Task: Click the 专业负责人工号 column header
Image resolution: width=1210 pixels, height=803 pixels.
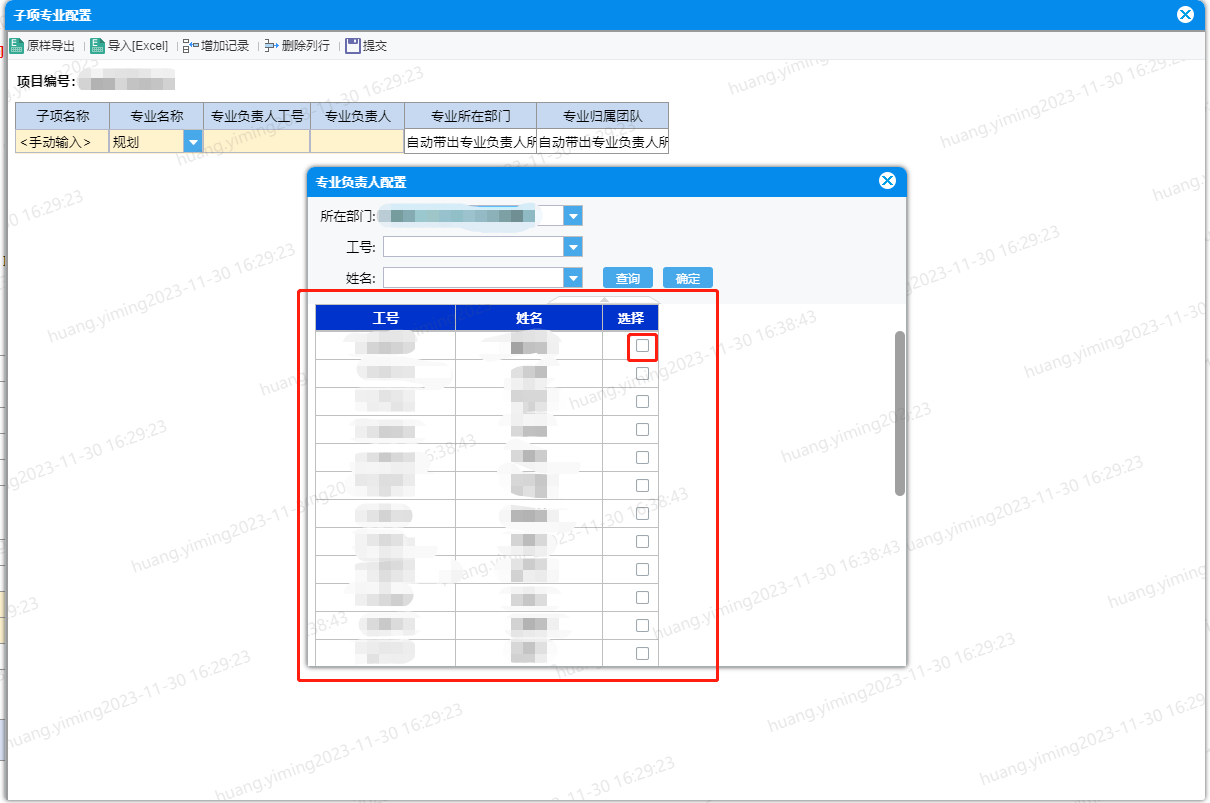Action: (x=257, y=116)
